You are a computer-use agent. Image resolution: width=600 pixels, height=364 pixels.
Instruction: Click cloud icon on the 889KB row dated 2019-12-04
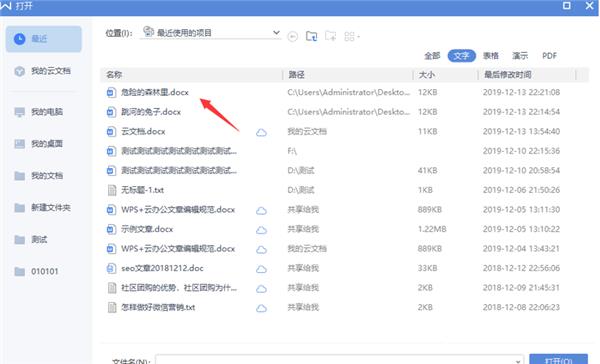pyautogui.click(x=261, y=250)
